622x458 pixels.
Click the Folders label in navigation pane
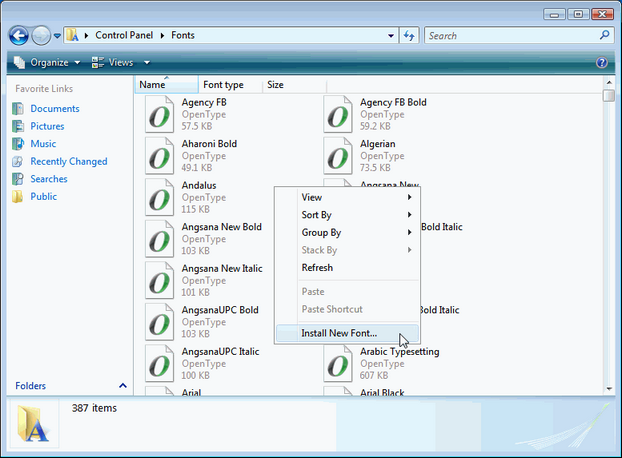point(31,386)
